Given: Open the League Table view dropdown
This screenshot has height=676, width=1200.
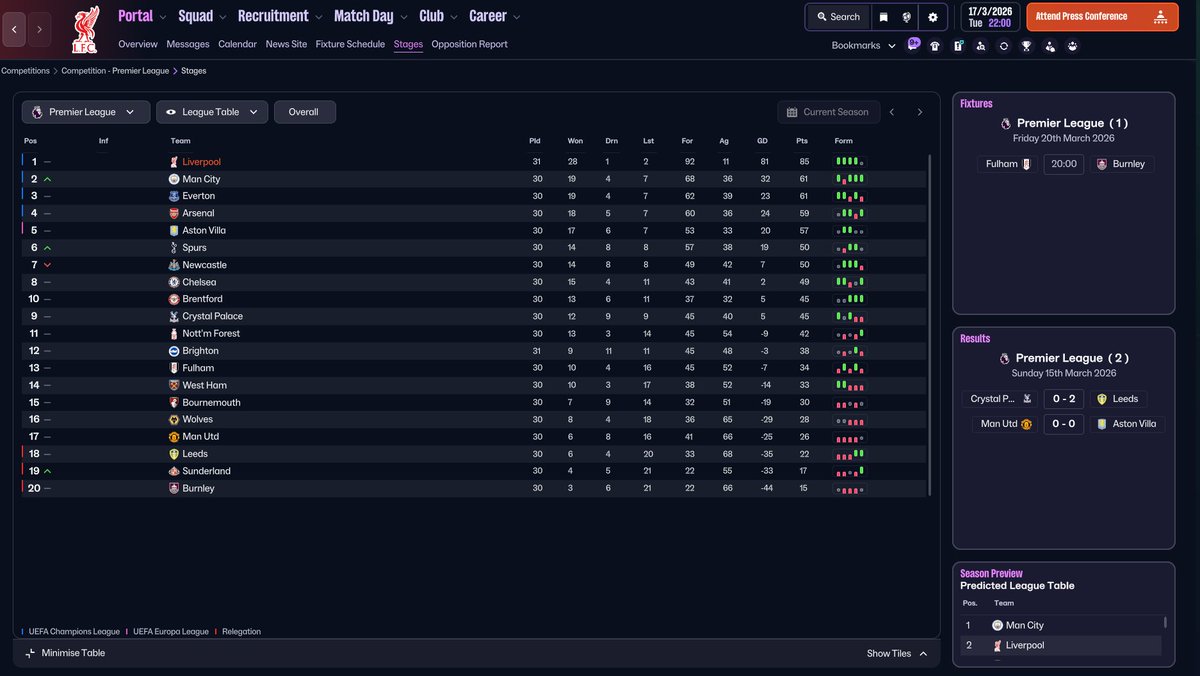Looking at the screenshot, I should tap(212, 112).
